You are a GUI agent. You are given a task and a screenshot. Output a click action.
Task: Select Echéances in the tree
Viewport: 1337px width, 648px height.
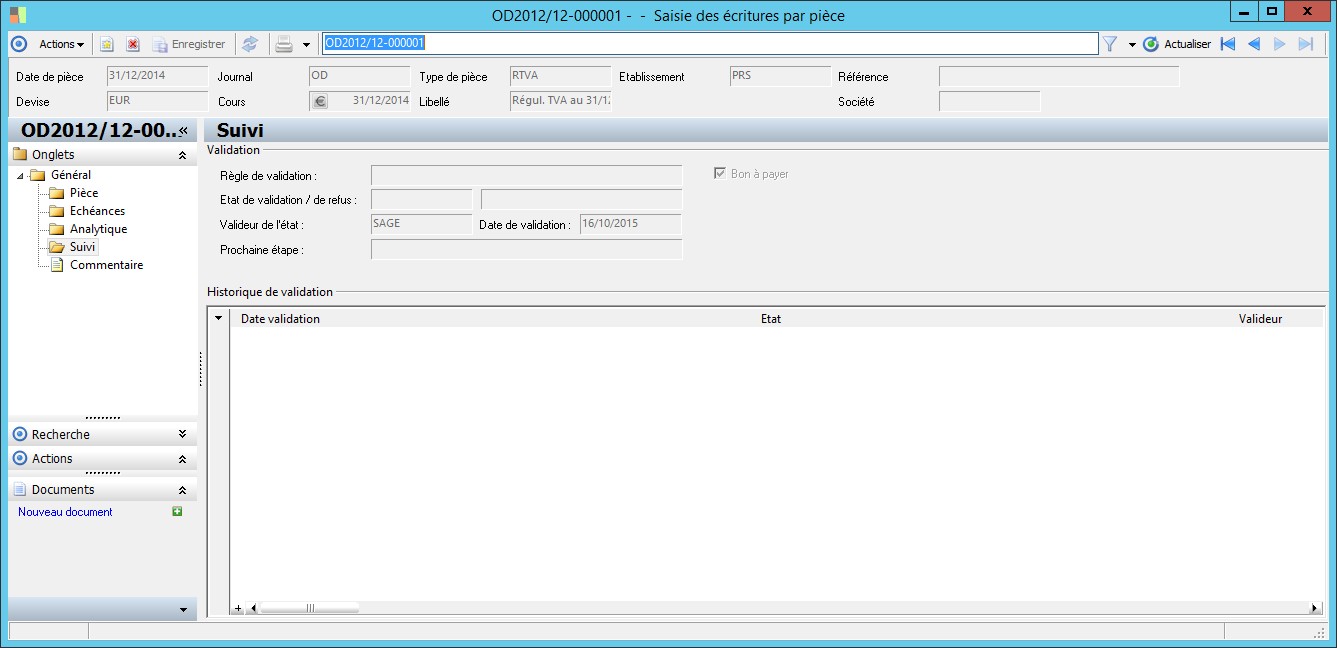[x=97, y=211]
